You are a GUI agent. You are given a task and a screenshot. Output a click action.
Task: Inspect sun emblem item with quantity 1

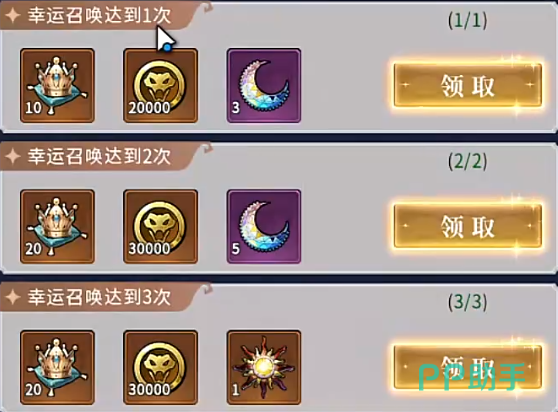[x=264, y=368]
